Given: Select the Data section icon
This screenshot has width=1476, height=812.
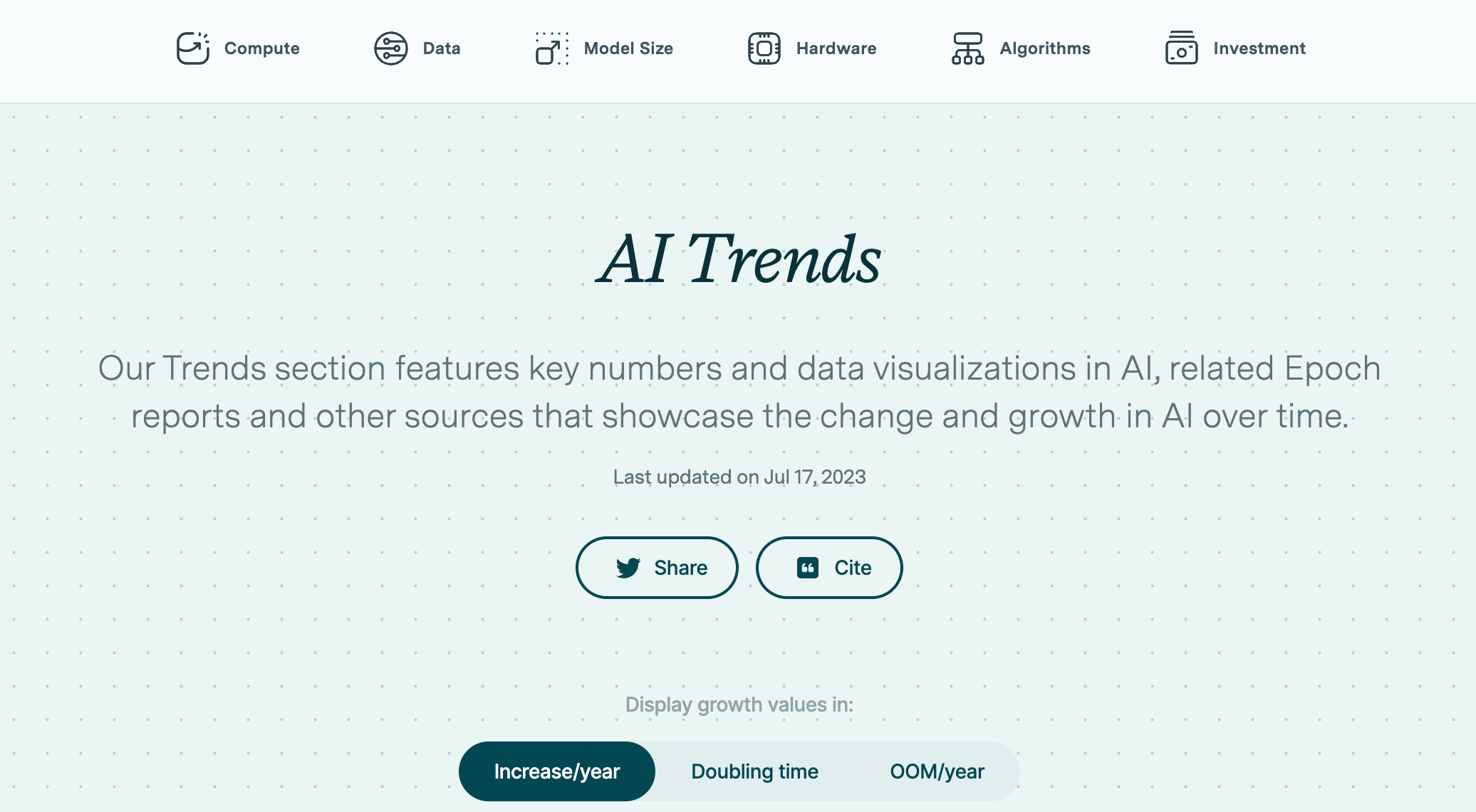Looking at the screenshot, I should coord(390,47).
